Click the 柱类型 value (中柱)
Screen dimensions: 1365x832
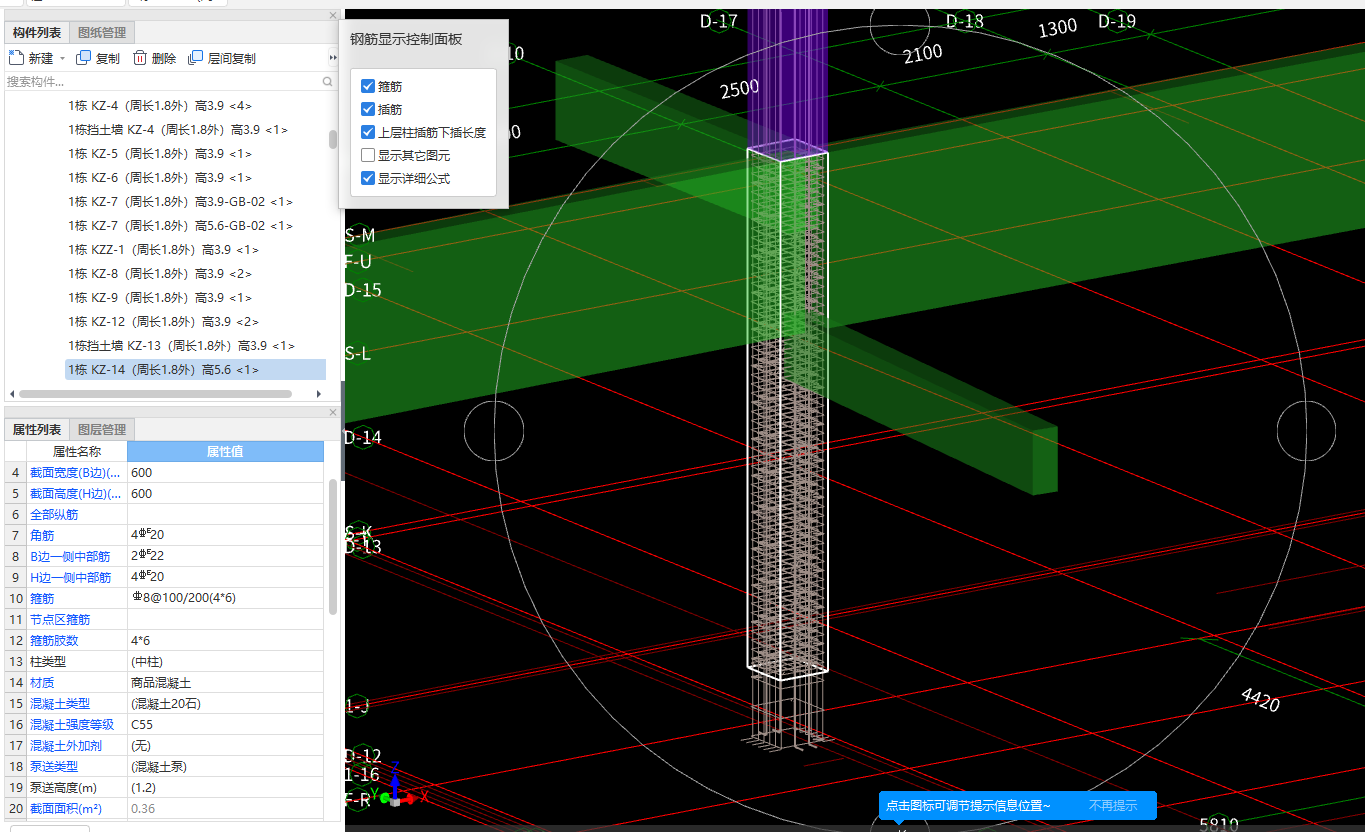pyautogui.click(x=225, y=661)
